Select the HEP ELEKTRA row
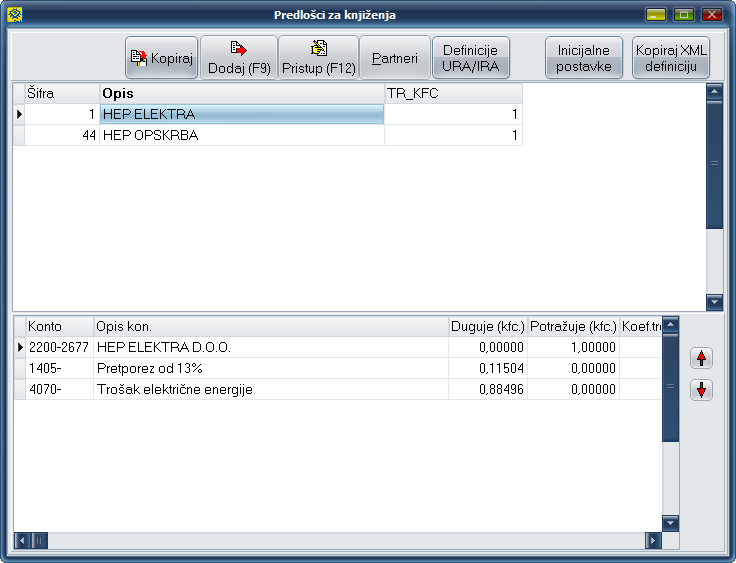Viewport: 736px width, 563px height. [x=241, y=115]
